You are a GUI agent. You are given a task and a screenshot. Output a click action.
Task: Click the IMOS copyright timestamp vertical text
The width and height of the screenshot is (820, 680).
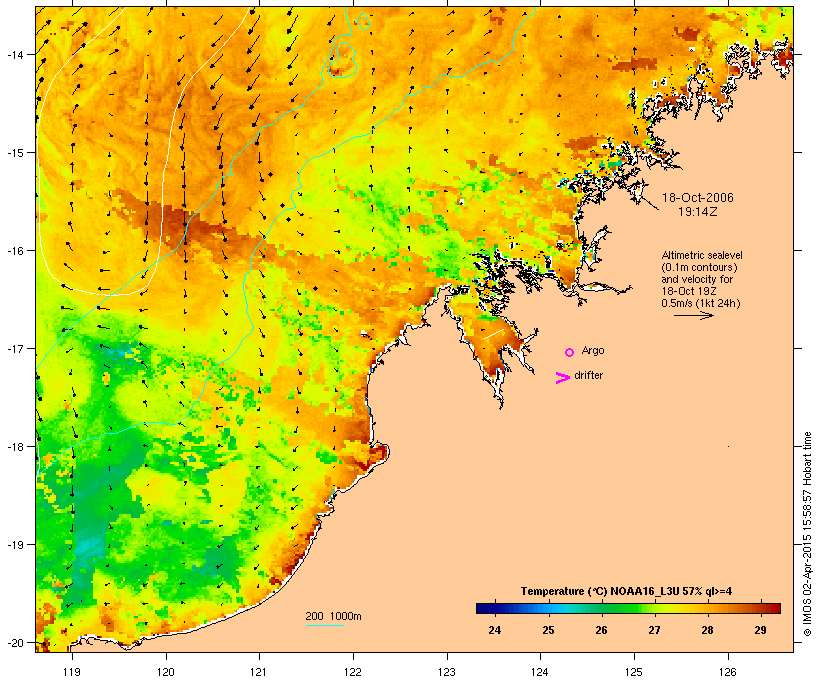pyautogui.click(x=807, y=535)
